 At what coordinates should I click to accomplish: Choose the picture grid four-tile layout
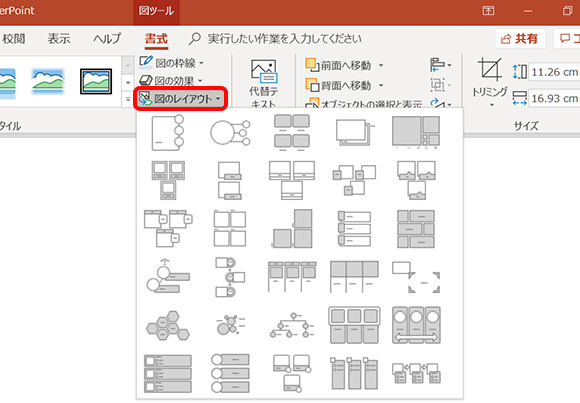[x=230, y=228]
